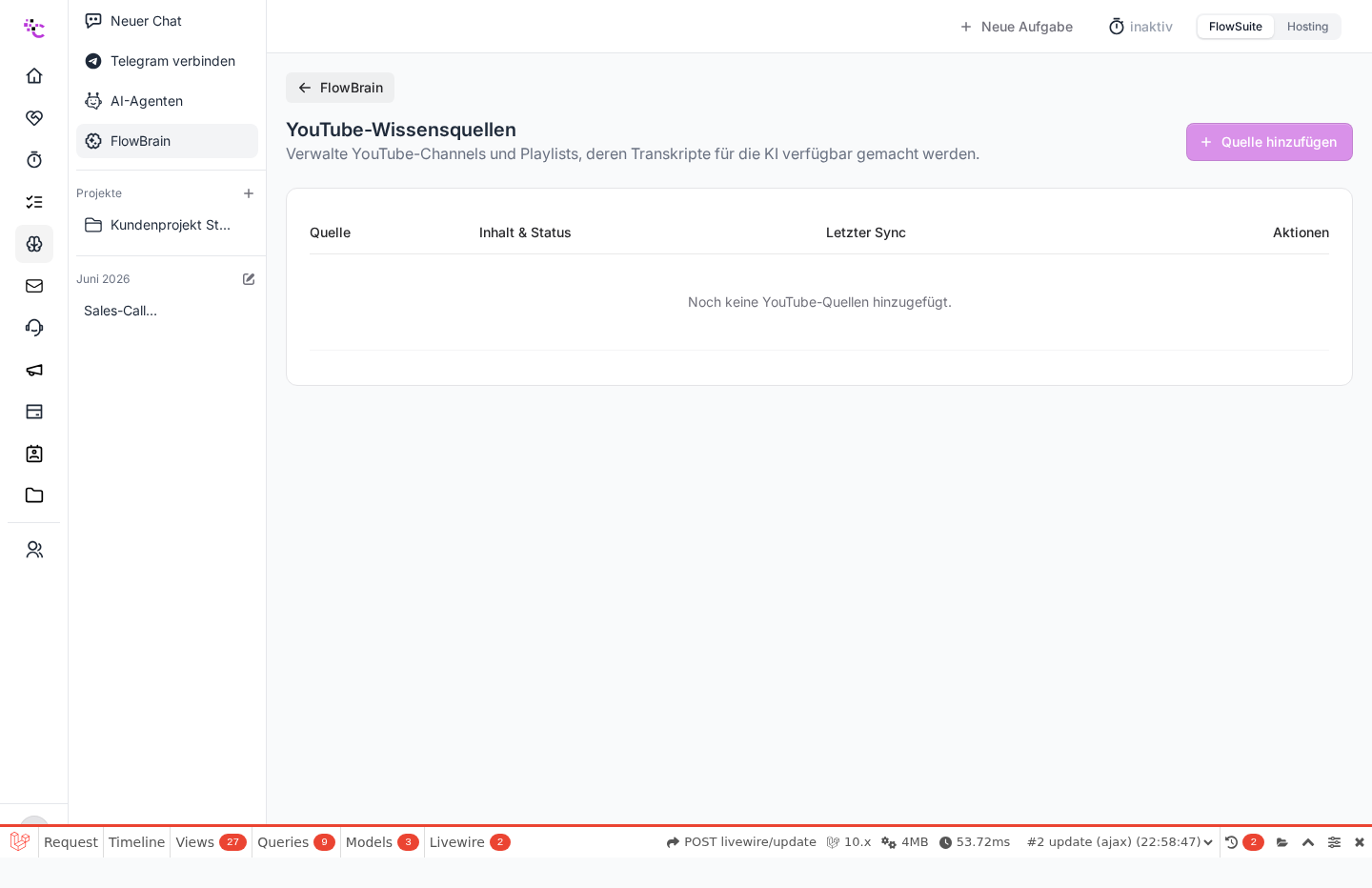Click the 10.x Laravel version indicator
This screenshot has width=1372, height=888.
click(x=849, y=842)
